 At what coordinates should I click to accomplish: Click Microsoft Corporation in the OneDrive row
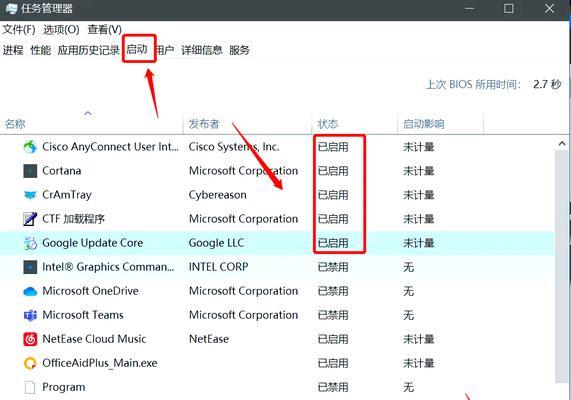point(243,291)
